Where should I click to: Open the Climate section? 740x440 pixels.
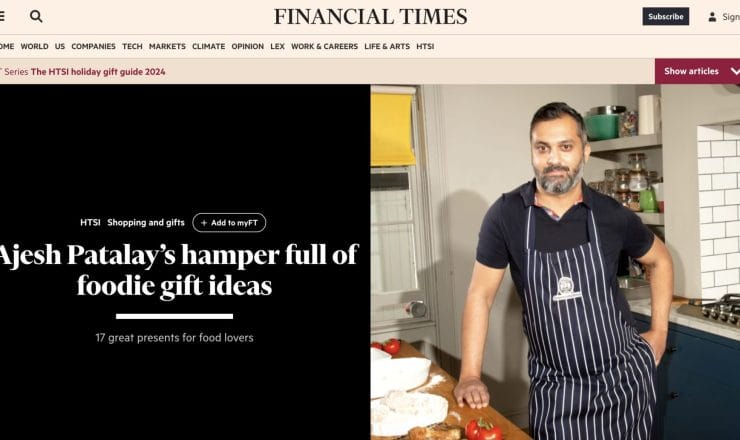208,46
